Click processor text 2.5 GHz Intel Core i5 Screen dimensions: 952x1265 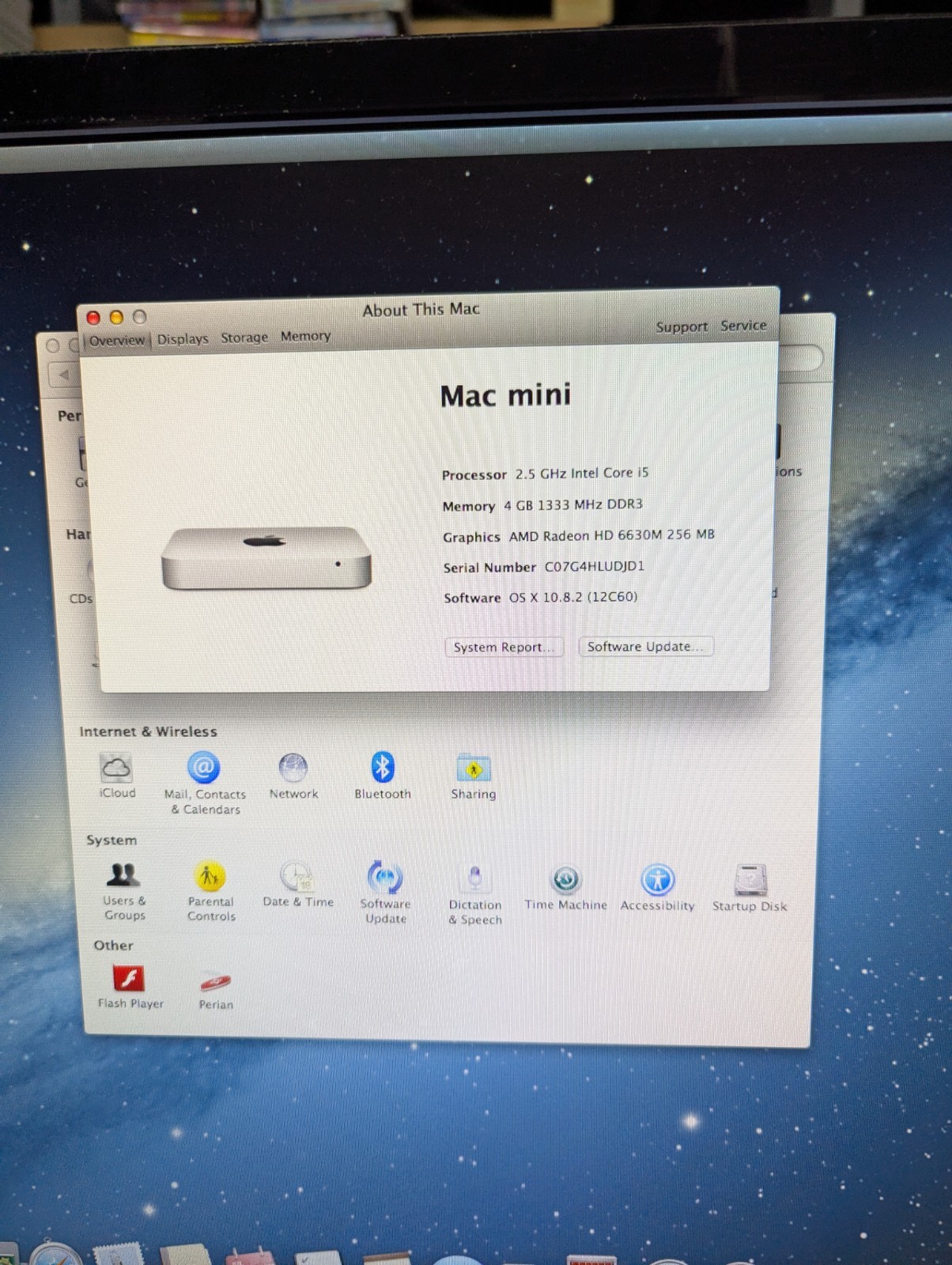tap(582, 473)
